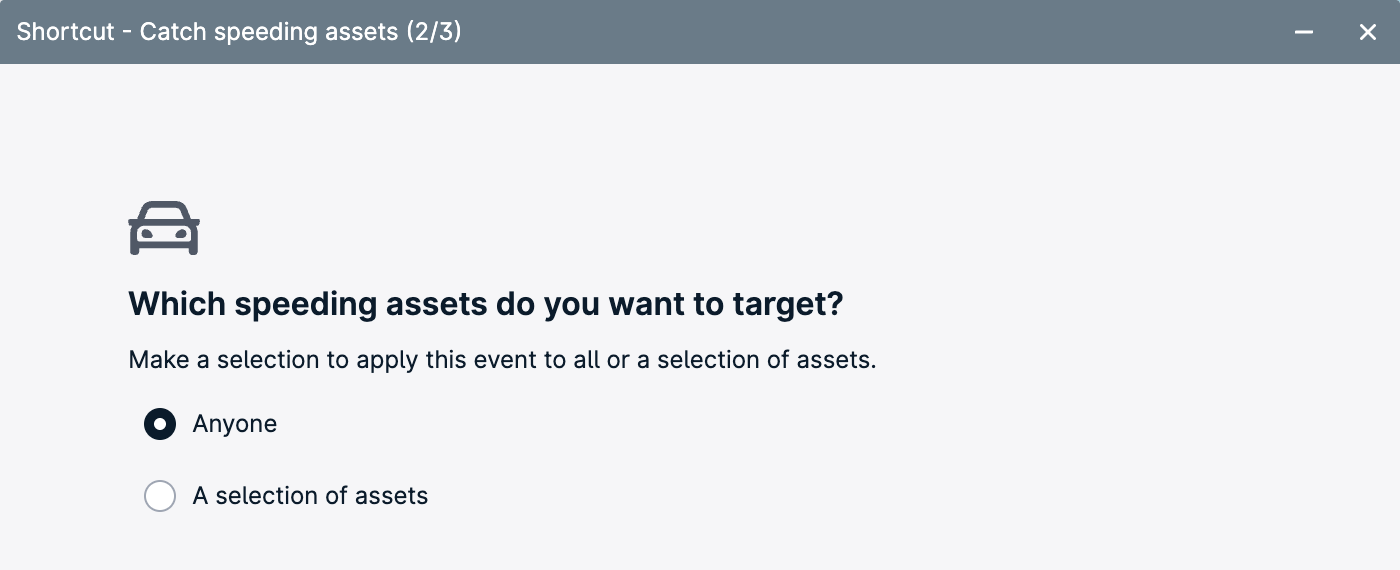Image resolution: width=1400 pixels, height=570 pixels.
Task: Click the (2/3) step indicator in title
Action: pos(433,32)
